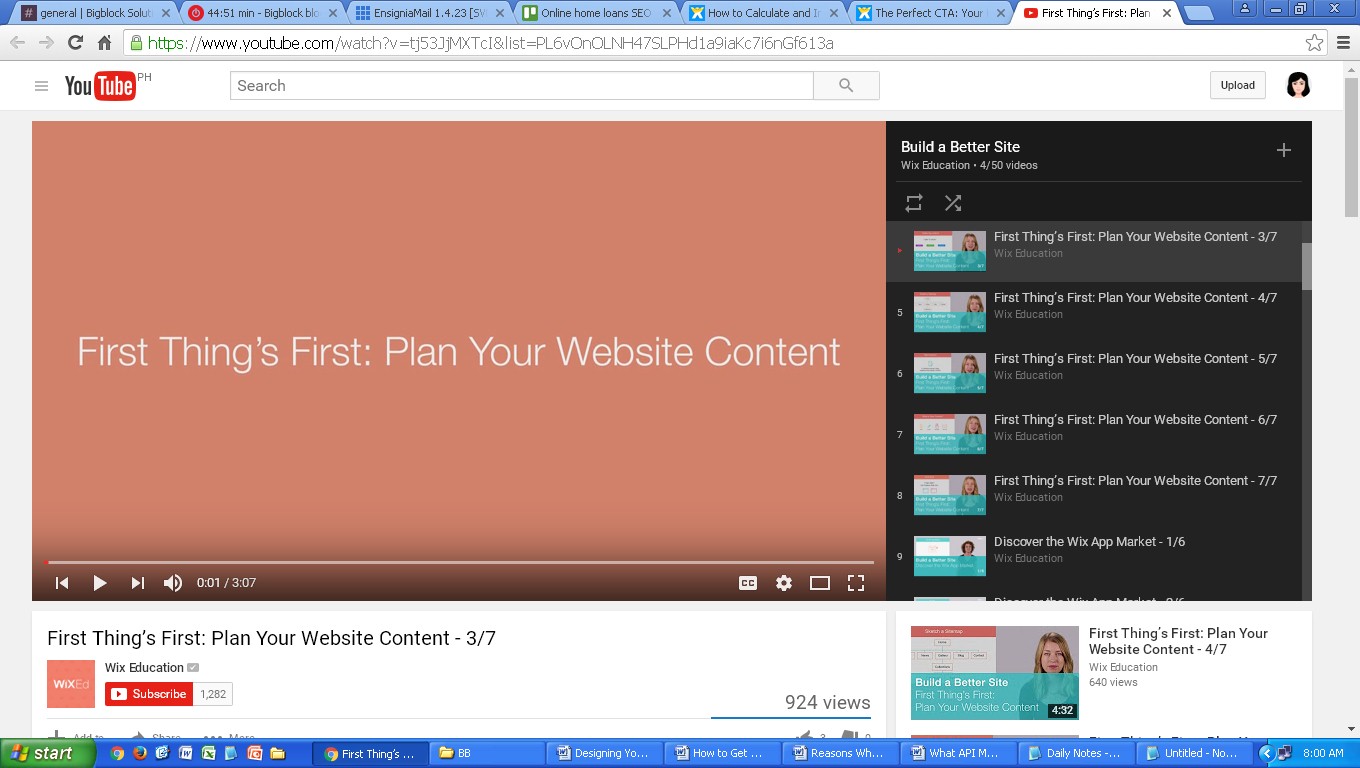Toggle closed captions CC button

tap(748, 583)
